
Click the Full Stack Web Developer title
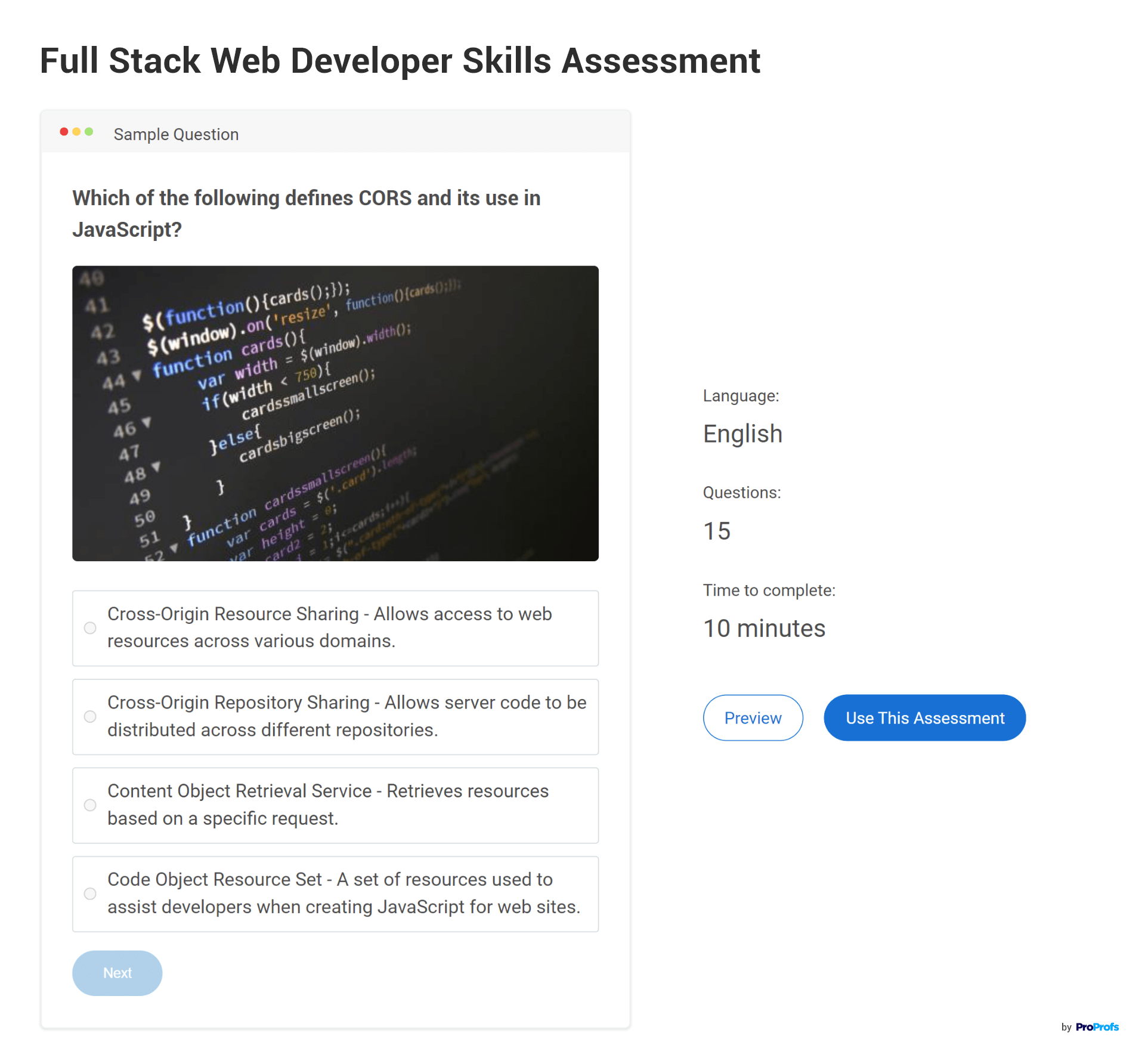[x=400, y=61]
